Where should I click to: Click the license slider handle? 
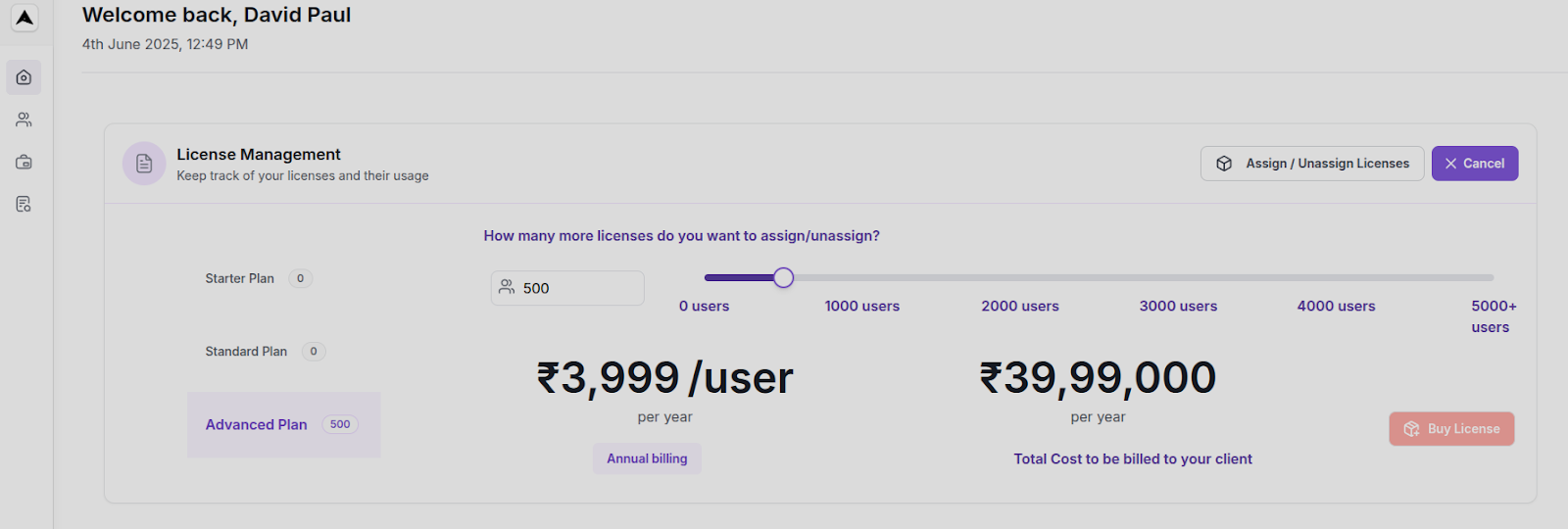click(783, 278)
